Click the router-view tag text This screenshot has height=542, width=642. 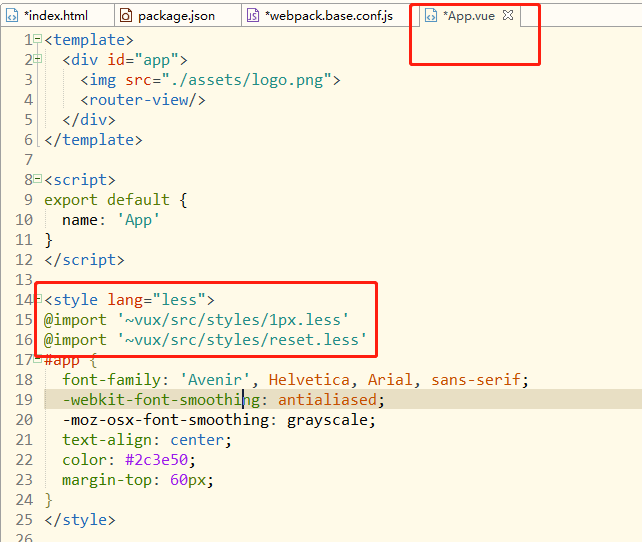tap(143, 100)
